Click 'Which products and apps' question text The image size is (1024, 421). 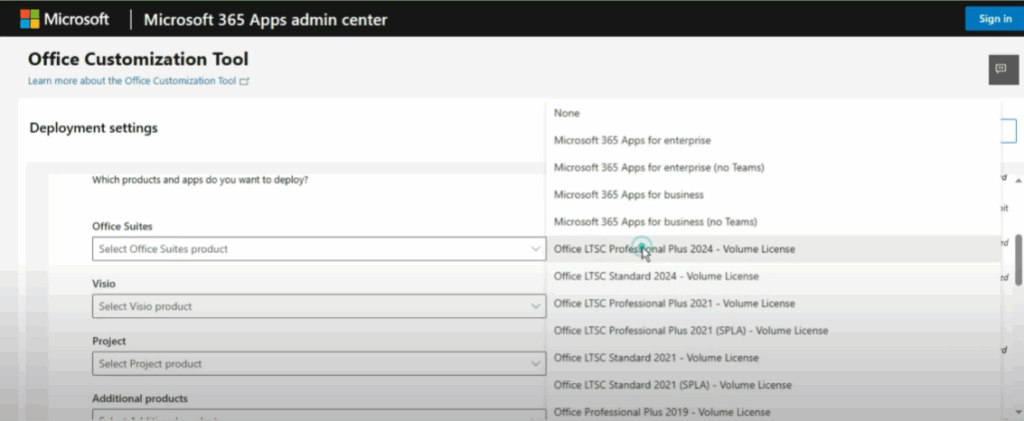click(200, 179)
